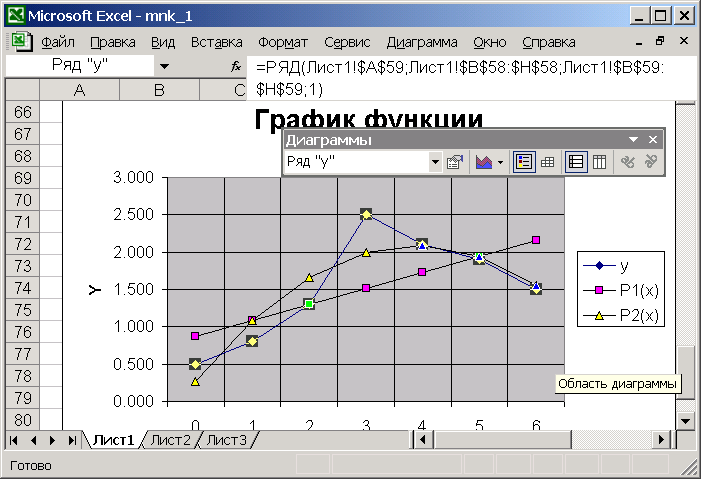Open chart type dropdown arrow
The width and height of the screenshot is (701, 479).
click(500, 162)
